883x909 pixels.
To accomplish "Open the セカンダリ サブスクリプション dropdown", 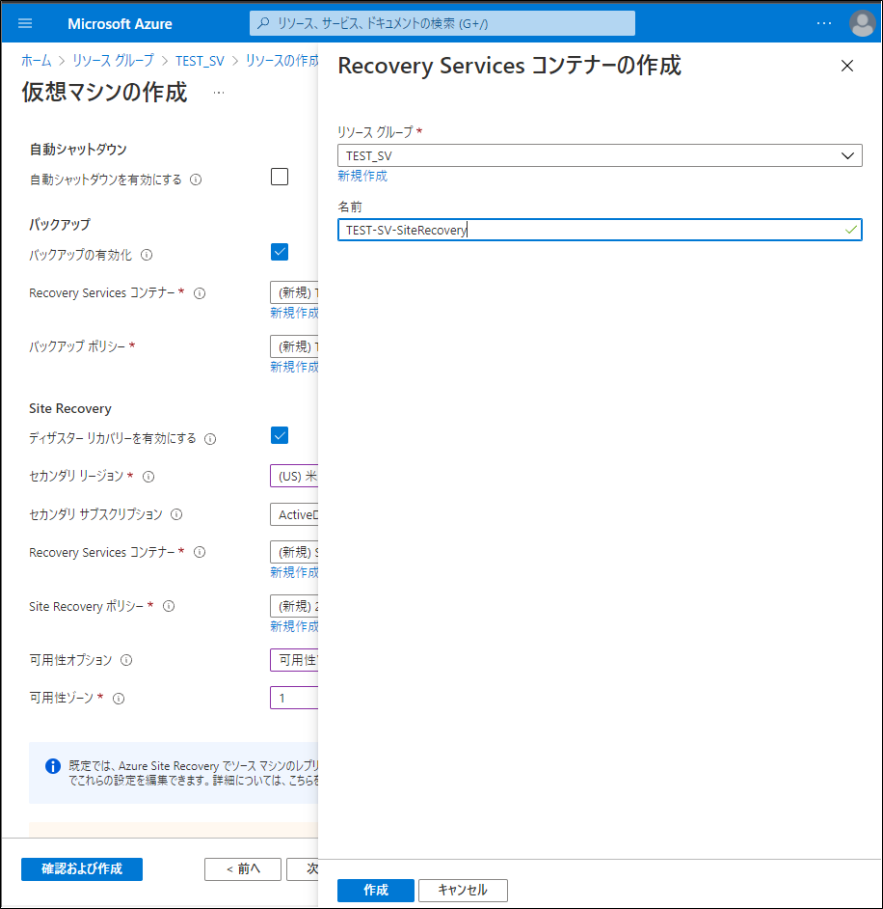I will point(294,514).
